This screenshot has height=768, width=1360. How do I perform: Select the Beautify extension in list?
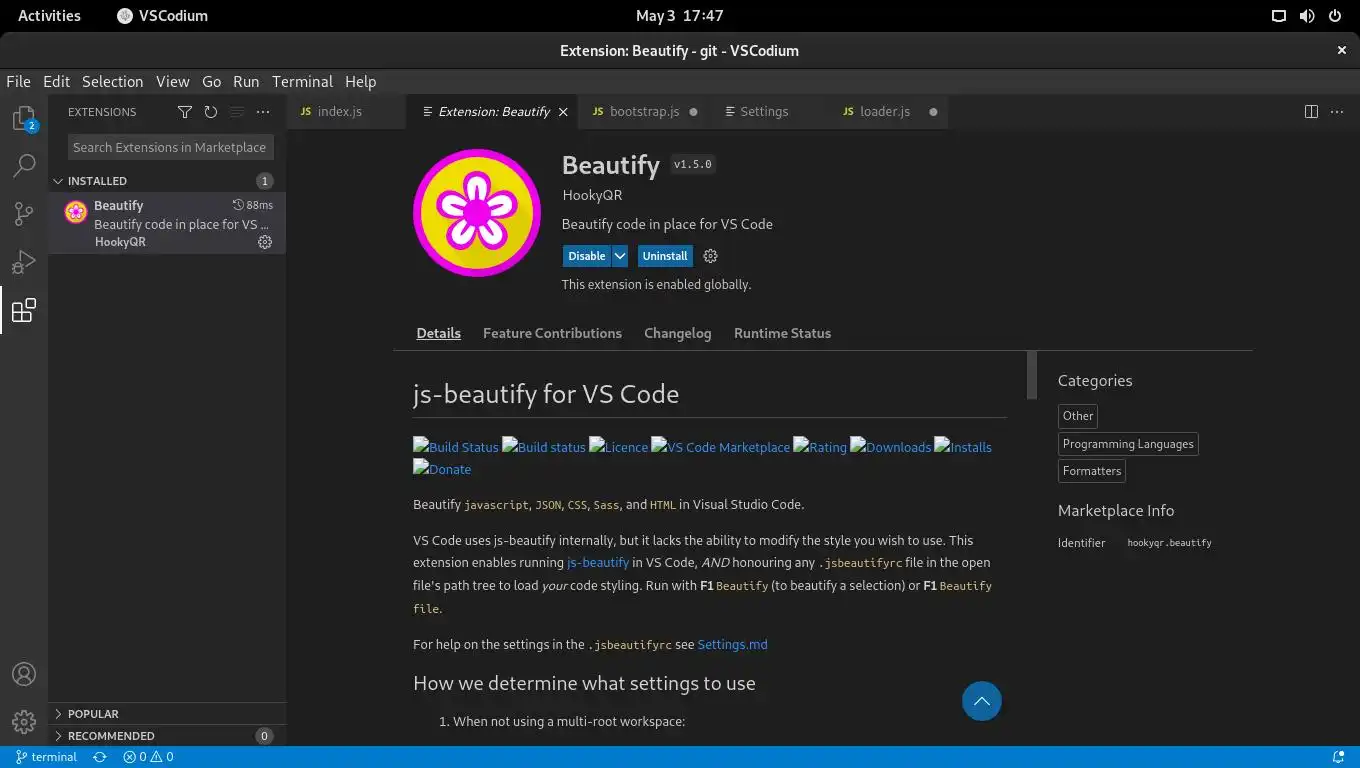pyautogui.click(x=167, y=223)
